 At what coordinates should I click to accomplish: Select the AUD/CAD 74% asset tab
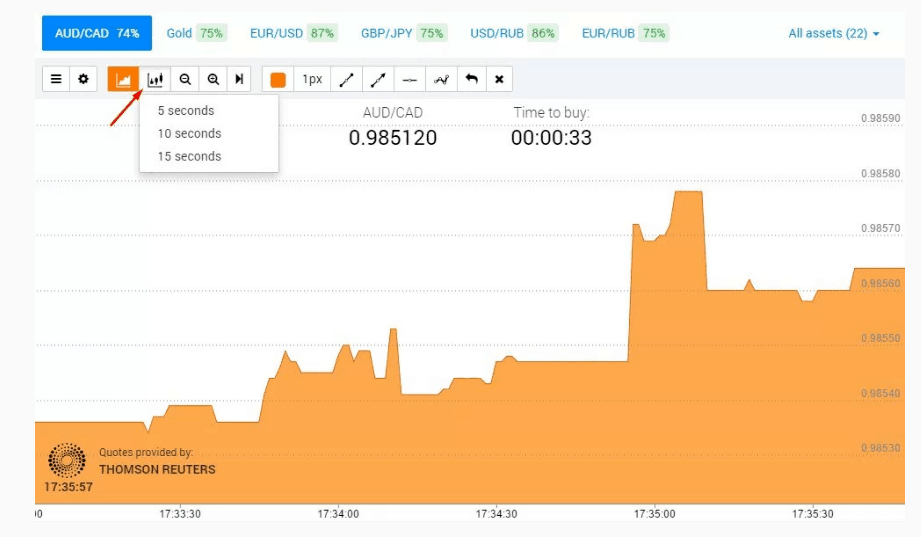tap(97, 33)
